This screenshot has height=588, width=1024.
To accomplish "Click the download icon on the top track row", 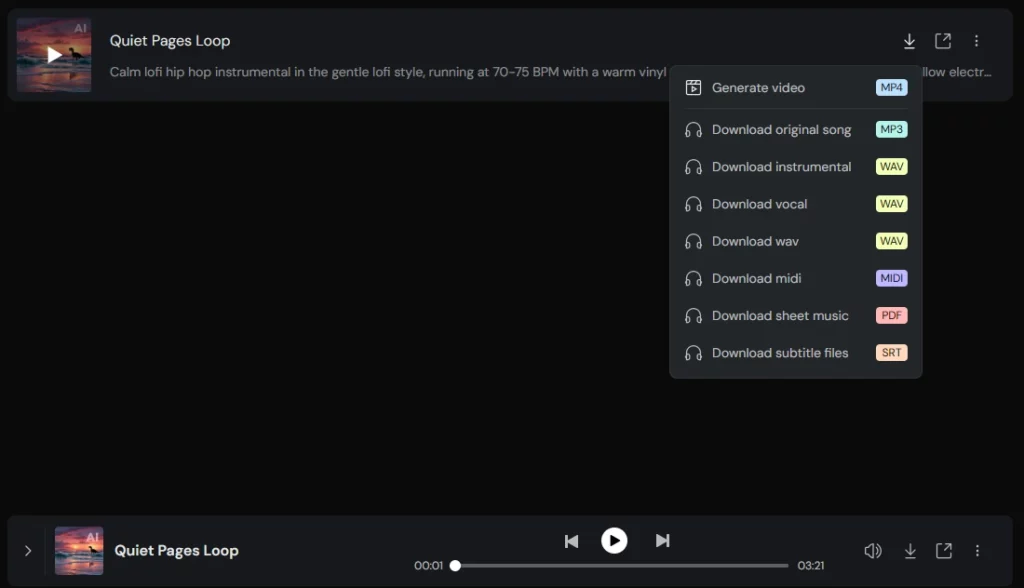I will (x=909, y=41).
